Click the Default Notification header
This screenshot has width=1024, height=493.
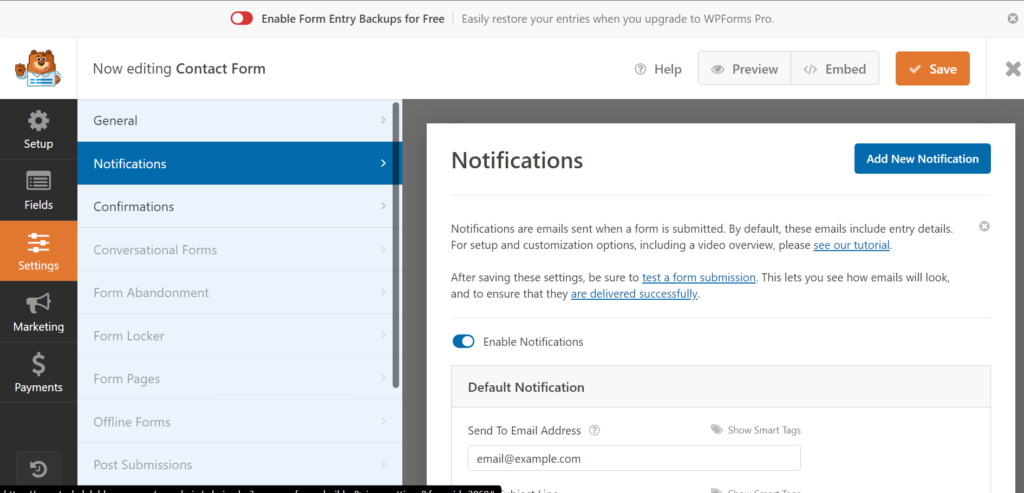[x=721, y=387]
